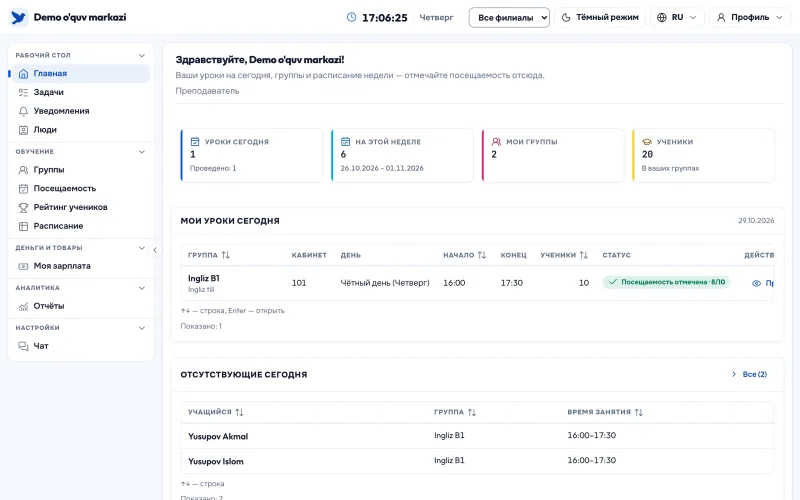Click the calendar icon in На этой неделе card
Screen dimensions: 800x500
pos(345,141)
